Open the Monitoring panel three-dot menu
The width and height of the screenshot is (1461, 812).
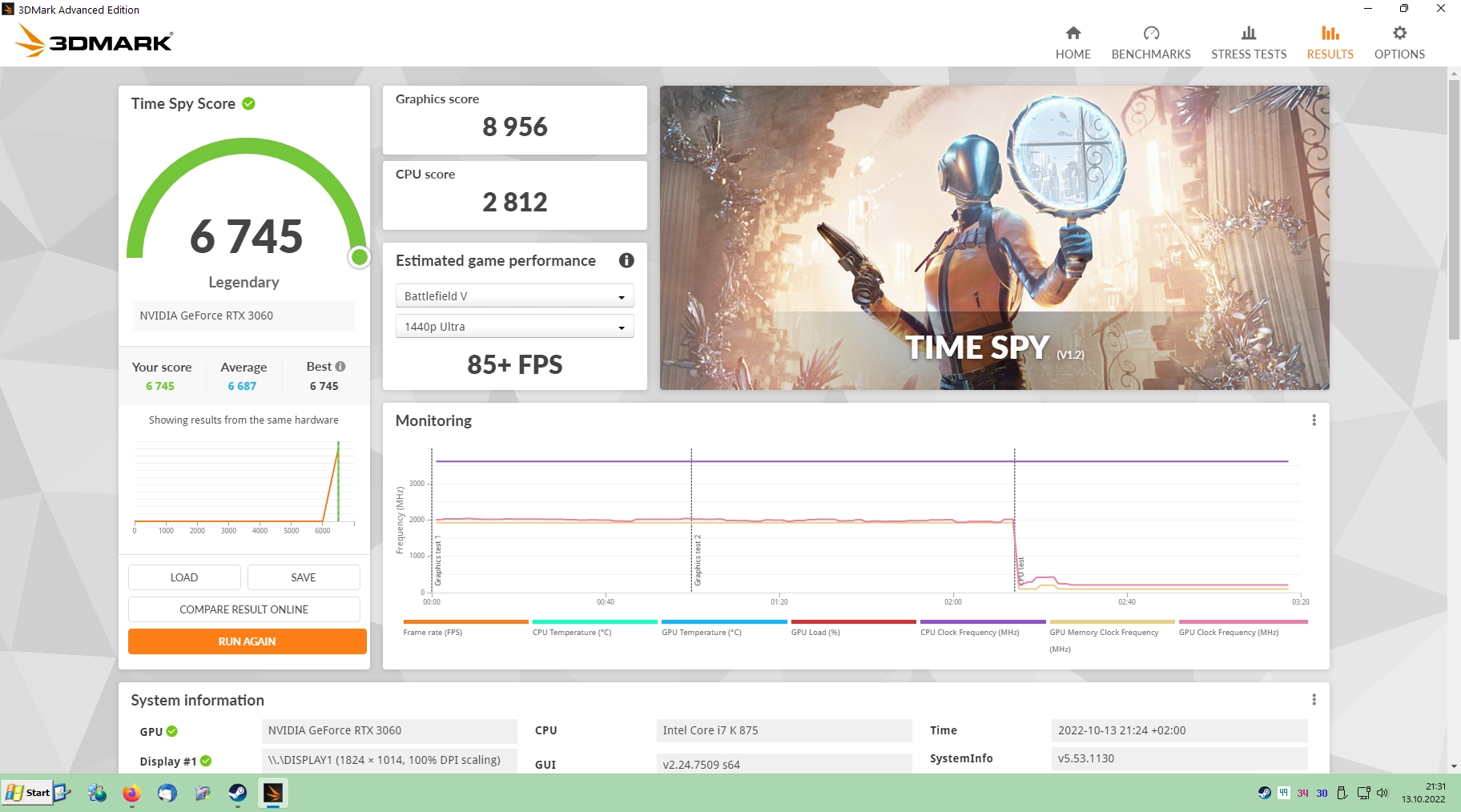(1314, 420)
